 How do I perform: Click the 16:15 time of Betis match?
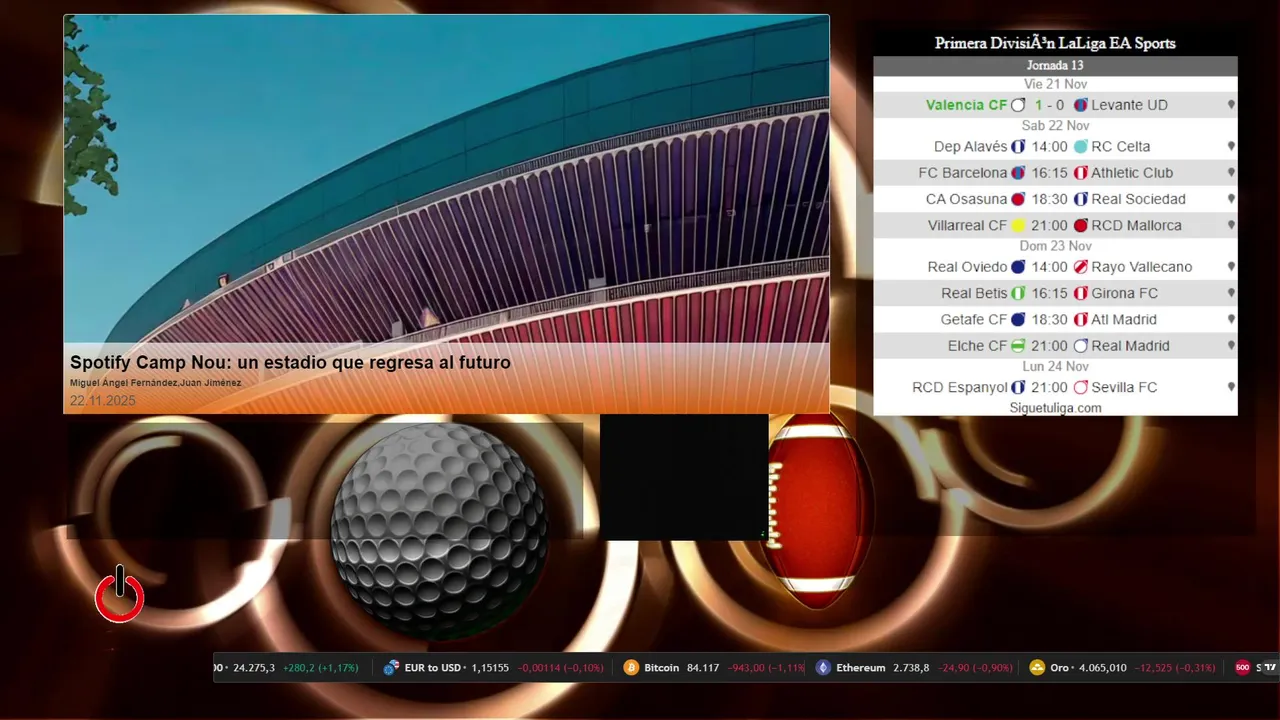pos(1049,293)
